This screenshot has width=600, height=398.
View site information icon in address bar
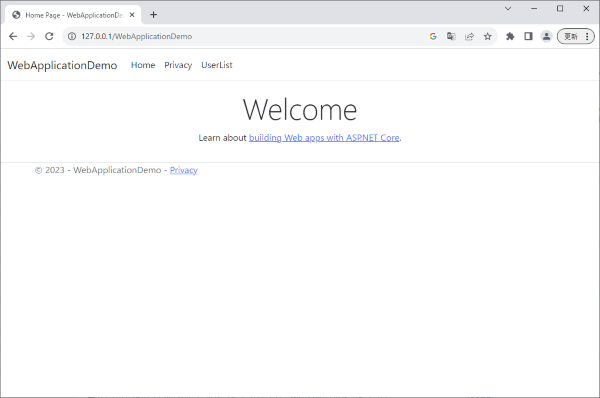72,36
